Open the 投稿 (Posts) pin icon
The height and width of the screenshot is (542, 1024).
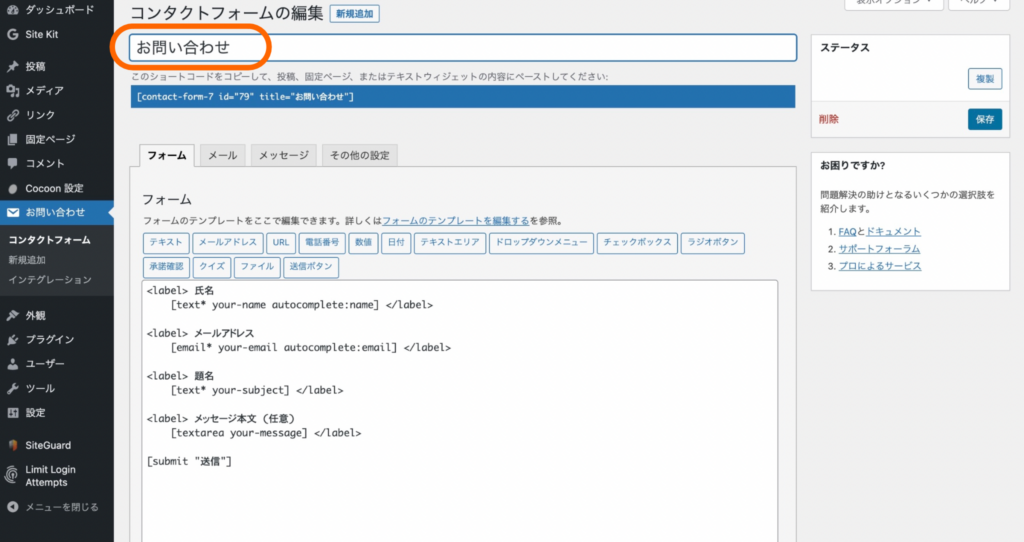12,67
